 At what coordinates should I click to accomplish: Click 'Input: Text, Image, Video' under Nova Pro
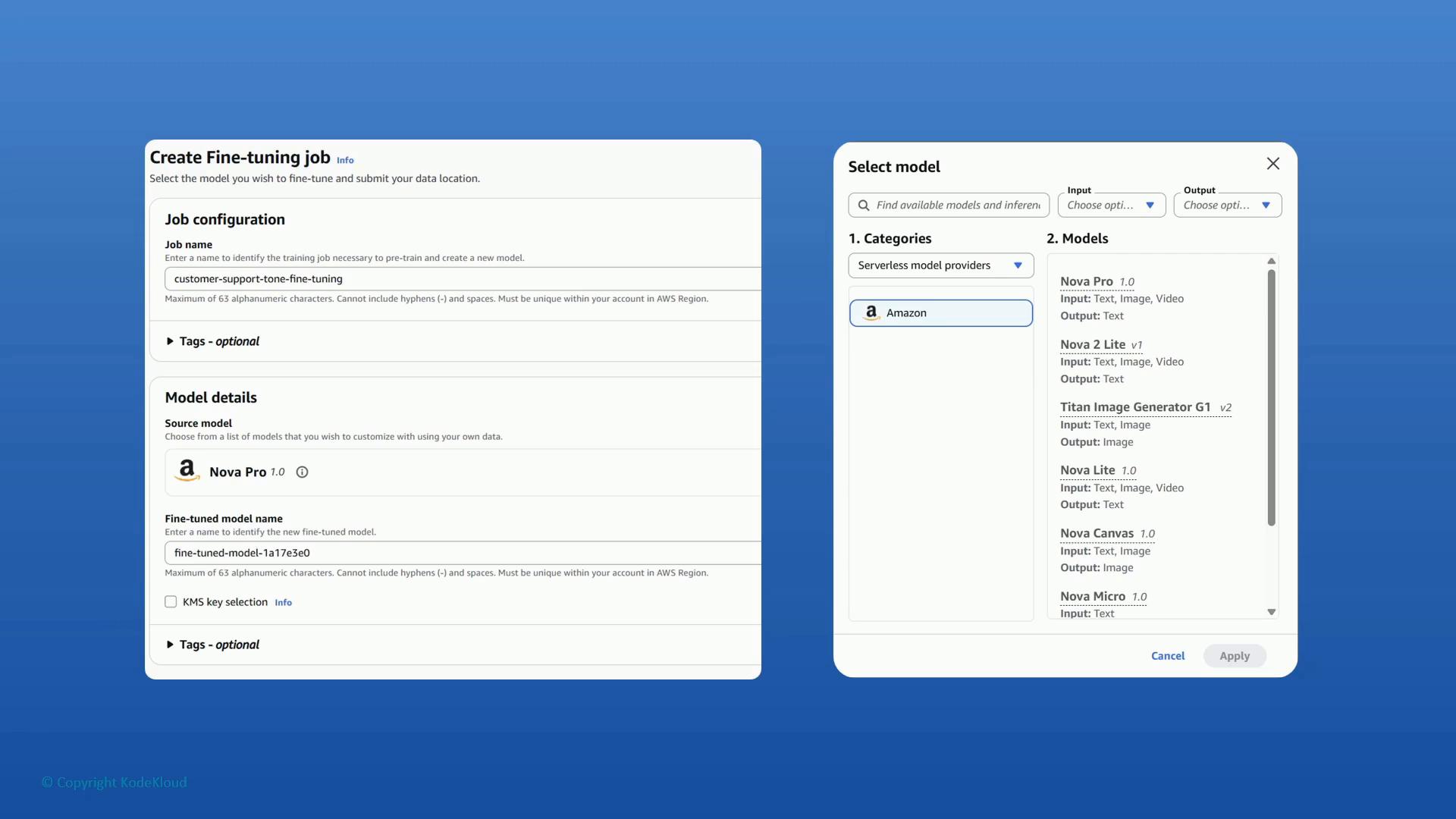1122,300
